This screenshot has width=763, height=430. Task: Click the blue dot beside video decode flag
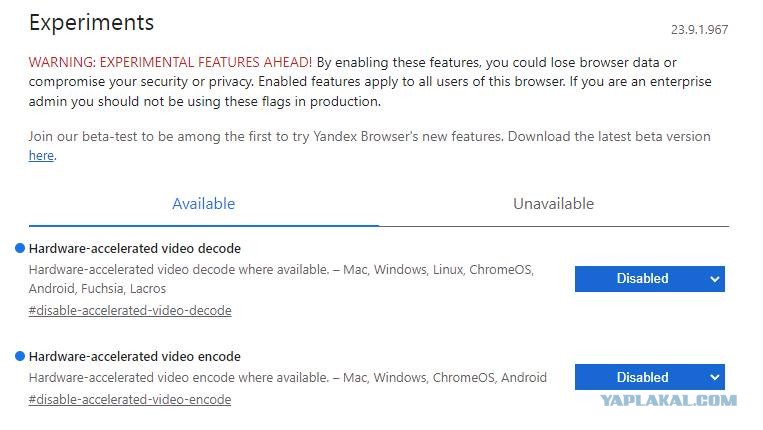pos(20,249)
